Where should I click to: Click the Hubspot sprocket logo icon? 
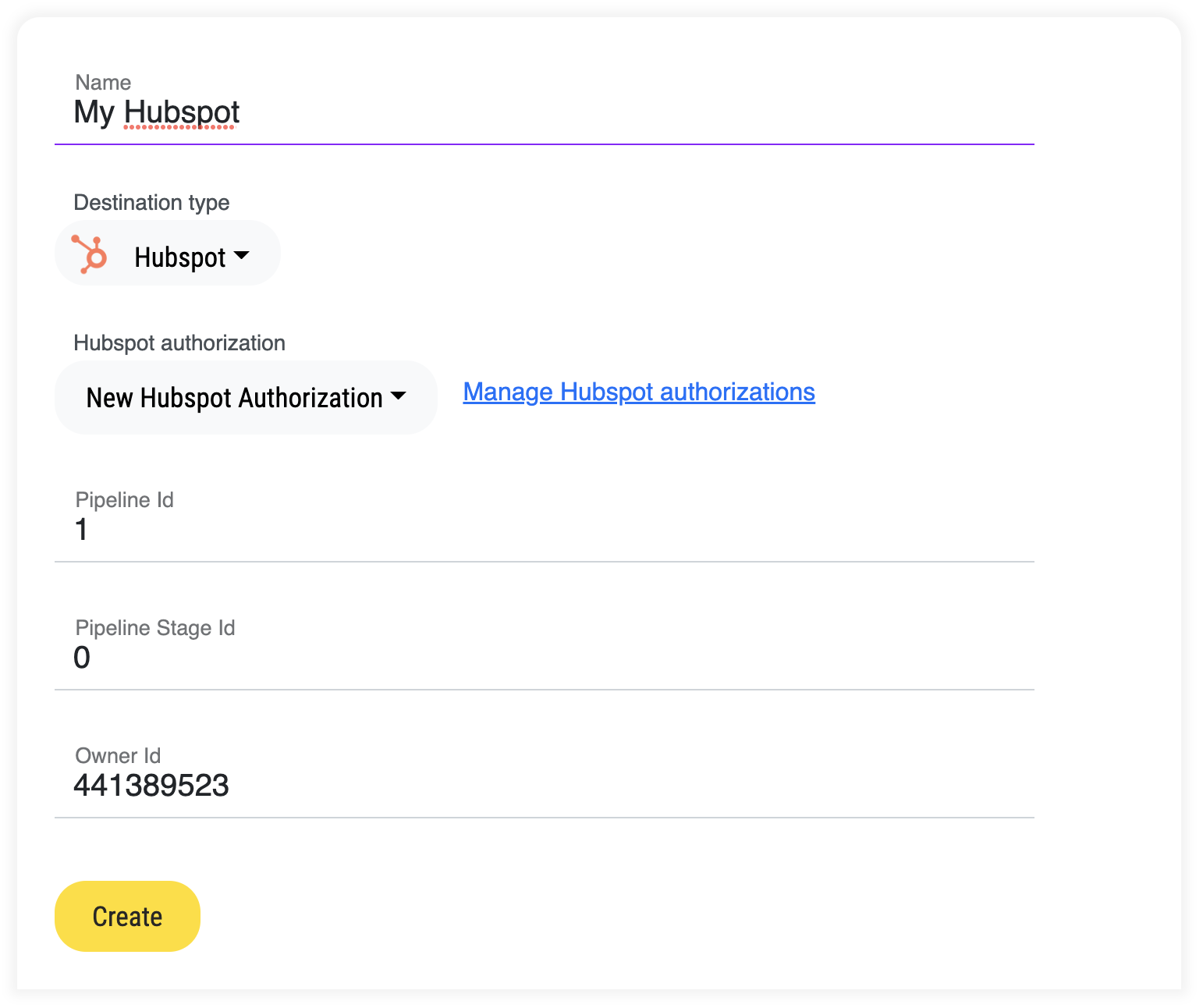point(90,254)
